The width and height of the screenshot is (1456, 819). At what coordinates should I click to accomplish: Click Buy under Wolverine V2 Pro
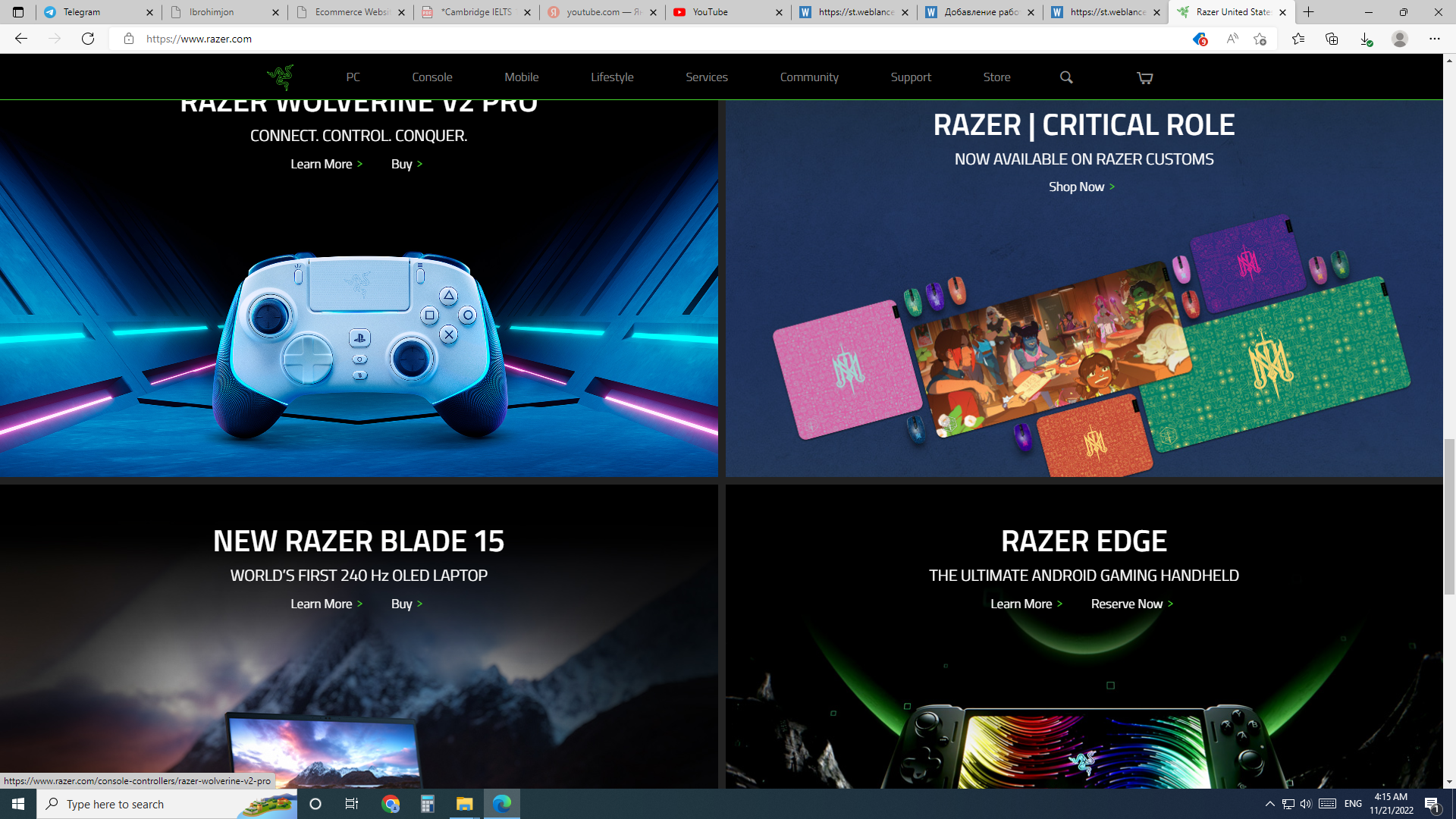click(406, 165)
